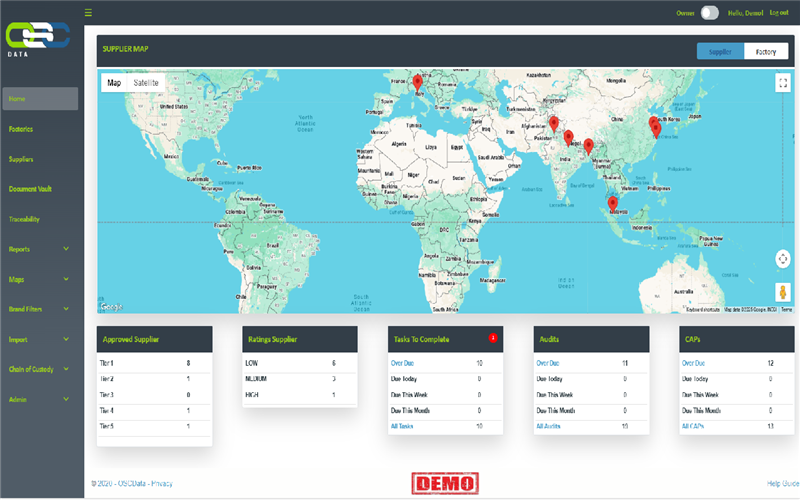Switch map to Satellite imagery
This screenshot has height=500, width=800.
(146, 83)
